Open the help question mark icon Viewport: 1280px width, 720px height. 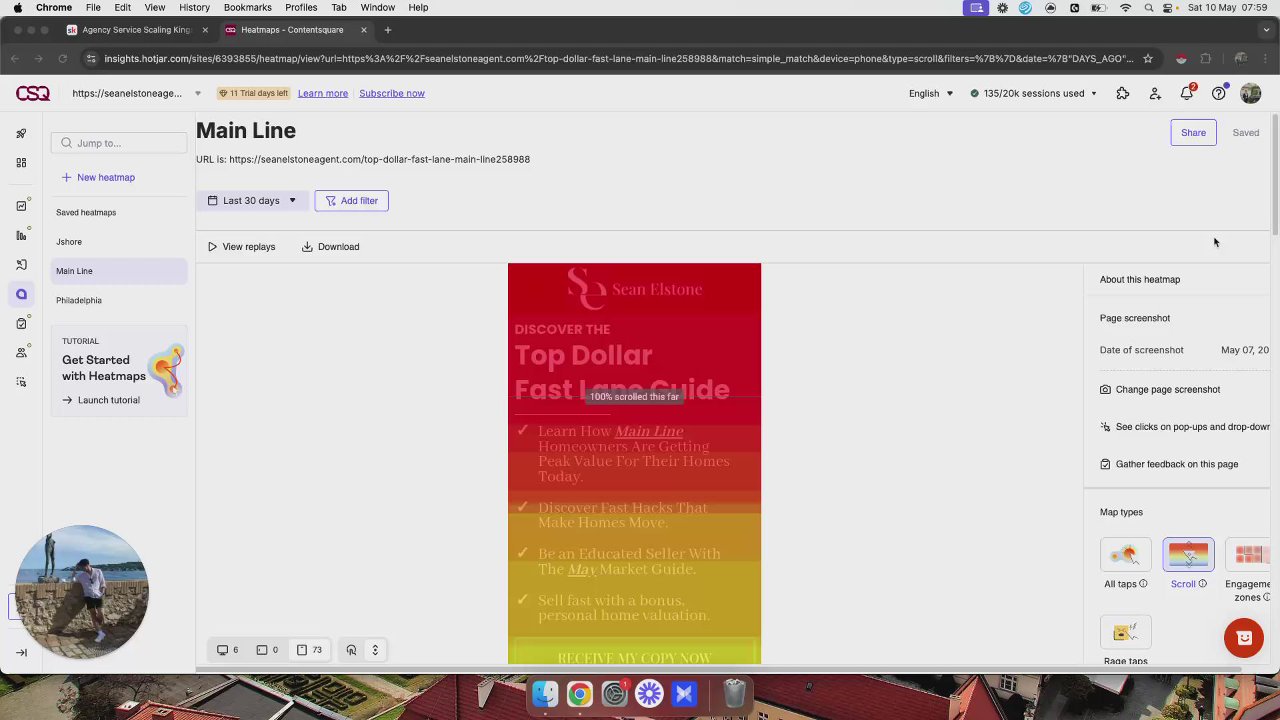coord(1218,93)
